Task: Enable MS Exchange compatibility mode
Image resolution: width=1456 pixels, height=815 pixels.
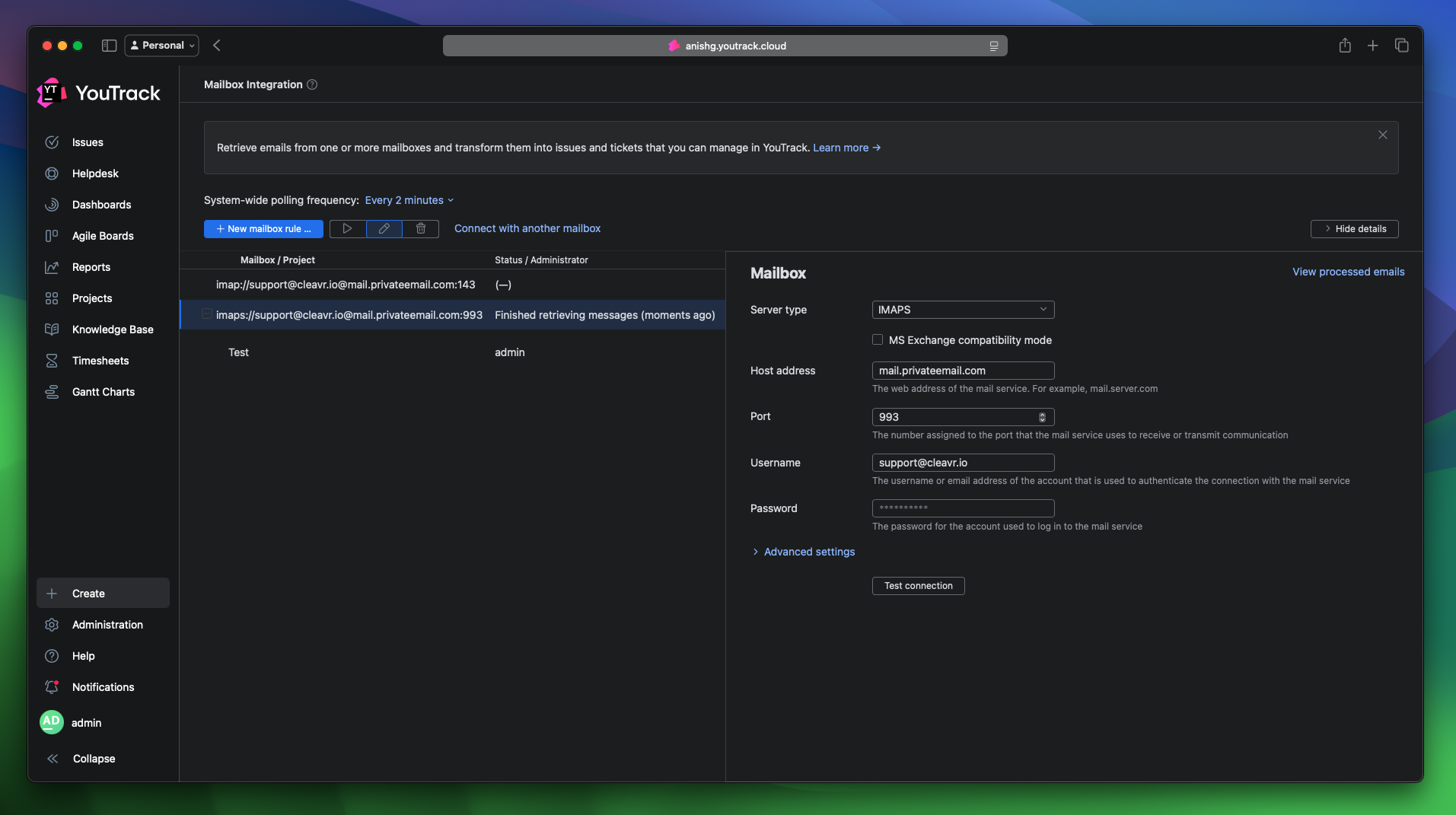Action: [x=877, y=339]
